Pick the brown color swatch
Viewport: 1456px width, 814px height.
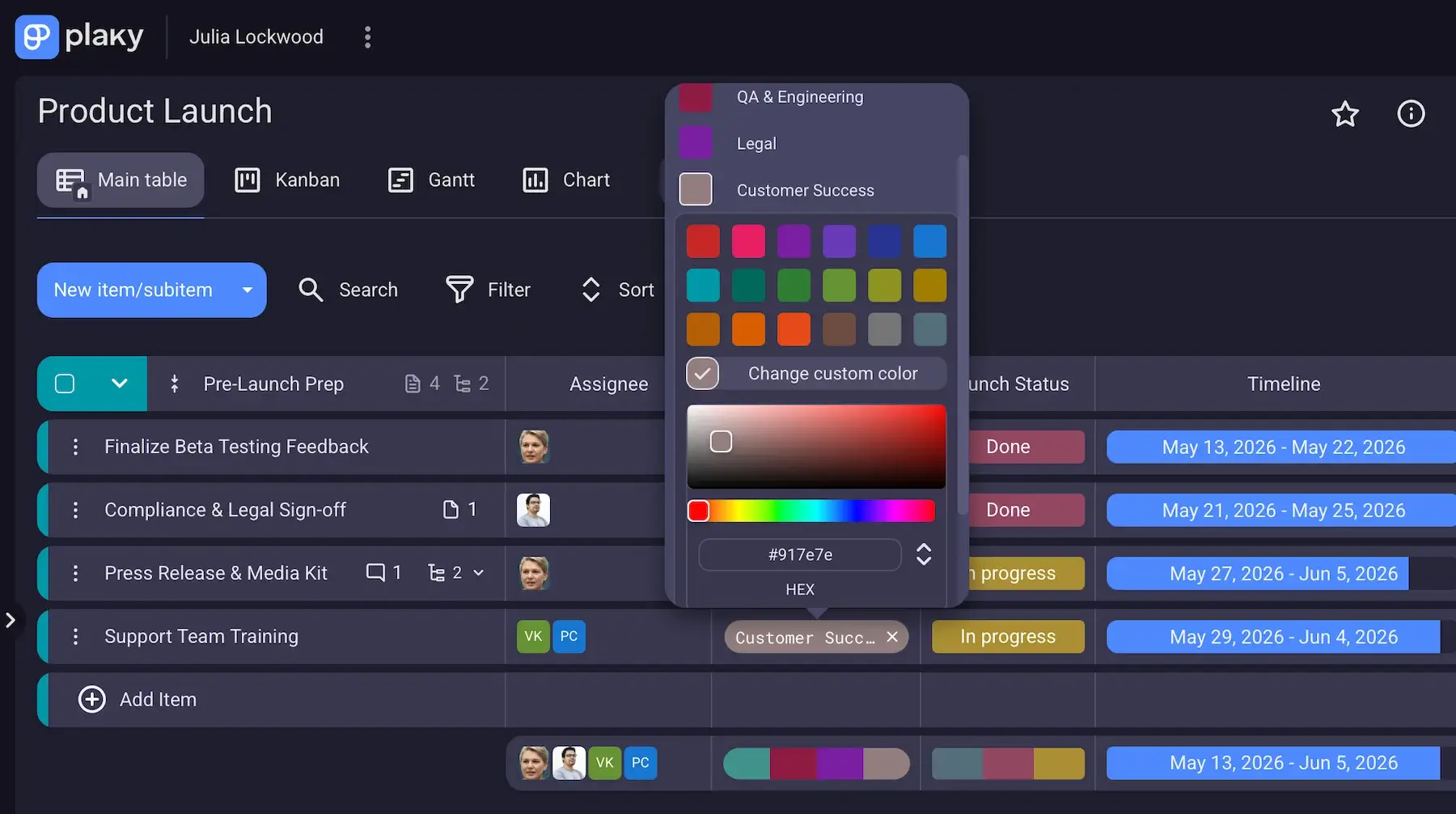point(839,329)
